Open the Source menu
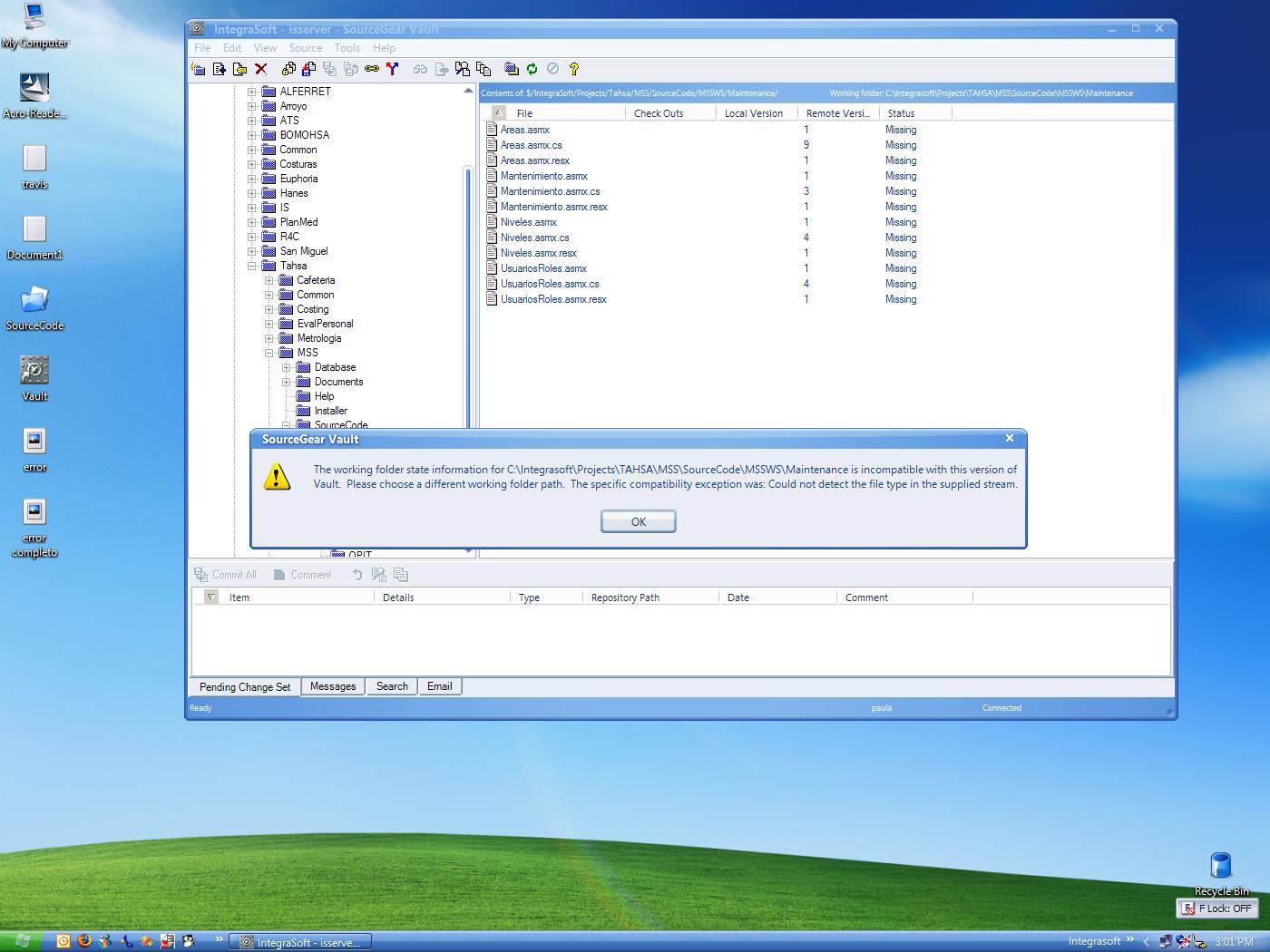This screenshot has width=1270, height=952. [306, 48]
